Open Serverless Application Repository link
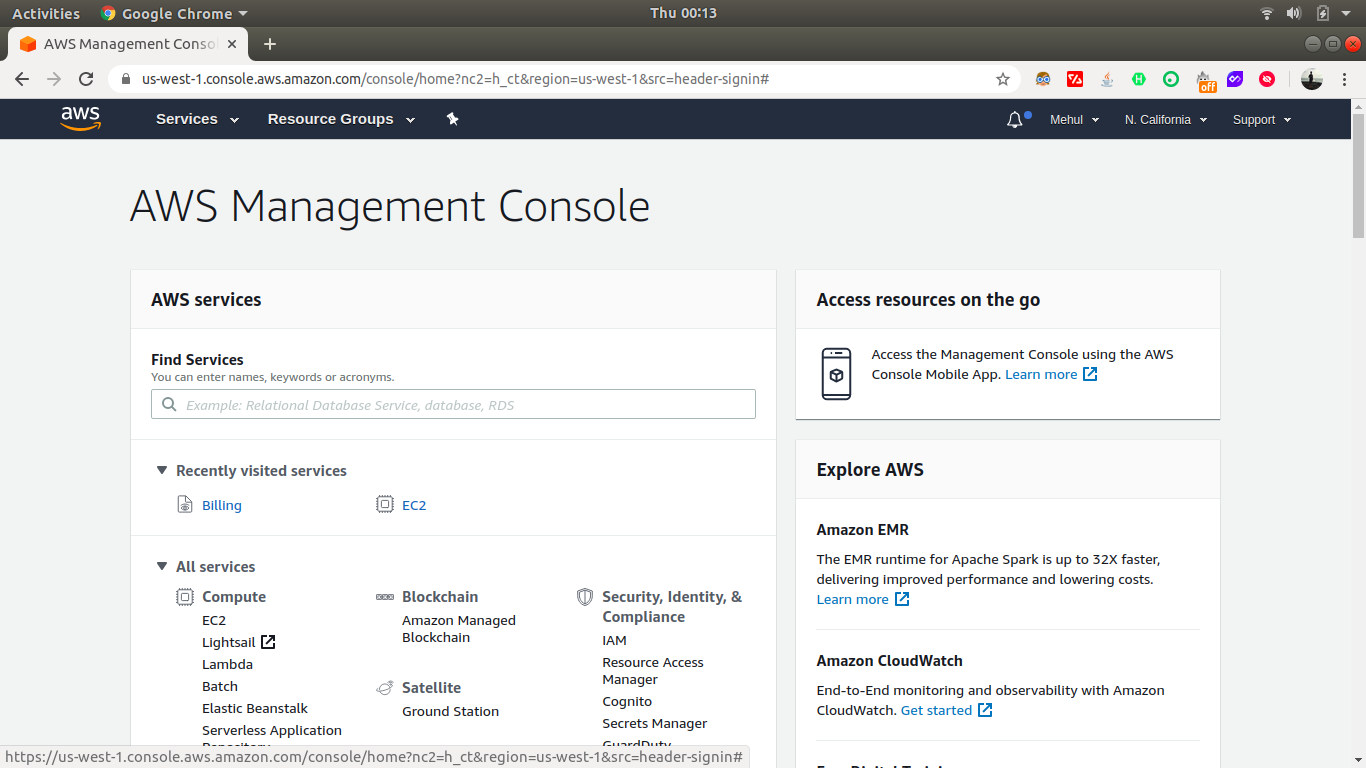The height and width of the screenshot is (768, 1366). pyautogui.click(x=272, y=737)
